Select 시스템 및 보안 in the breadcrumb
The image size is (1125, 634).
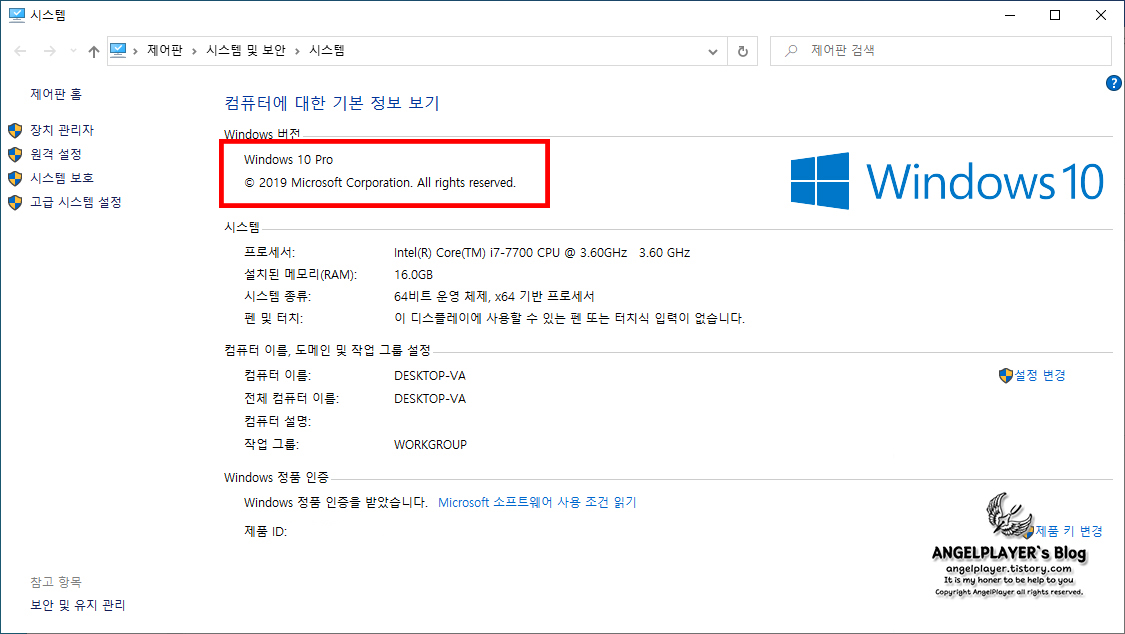246,50
